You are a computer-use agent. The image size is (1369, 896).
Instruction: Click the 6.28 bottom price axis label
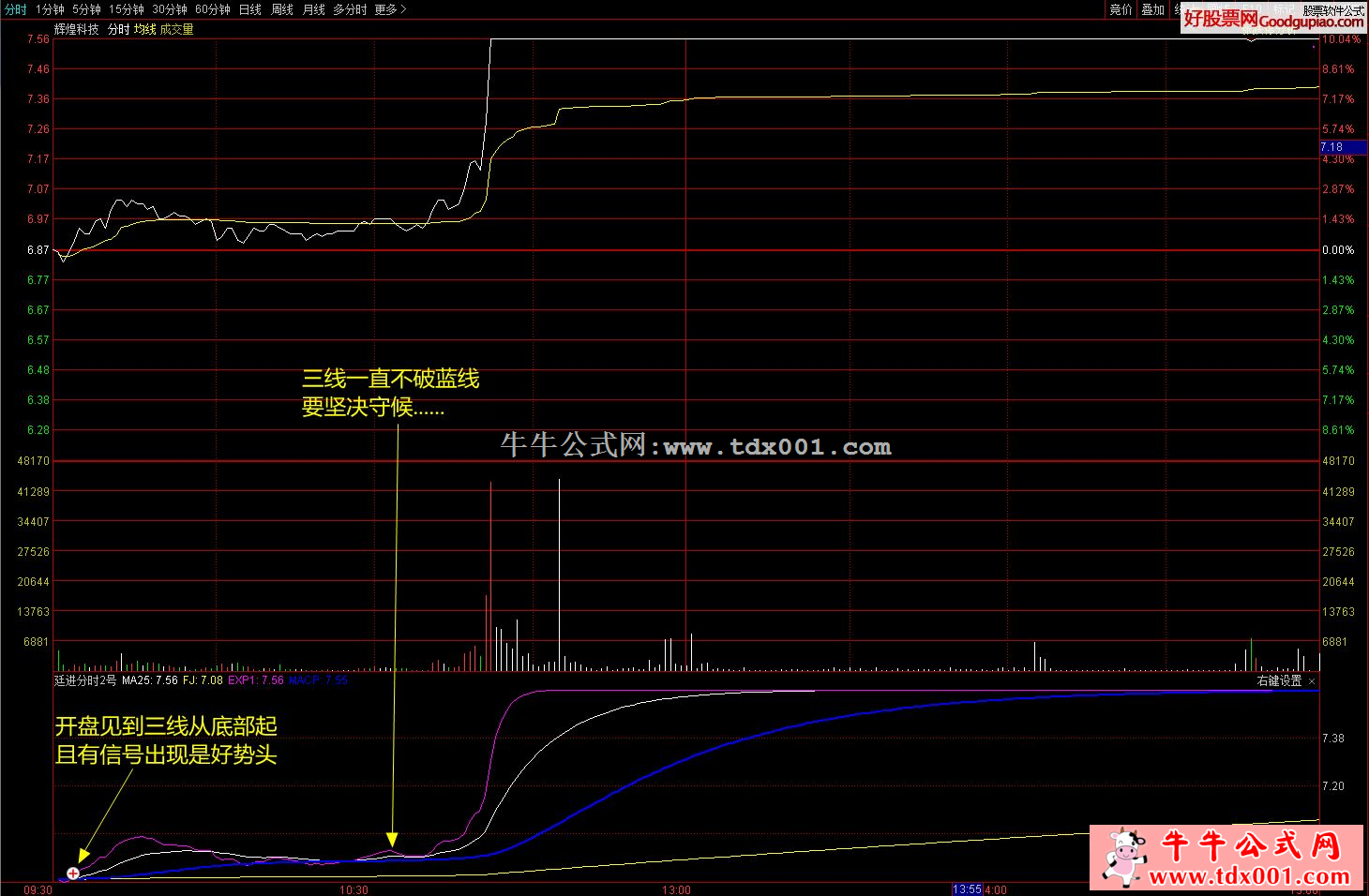pos(38,430)
